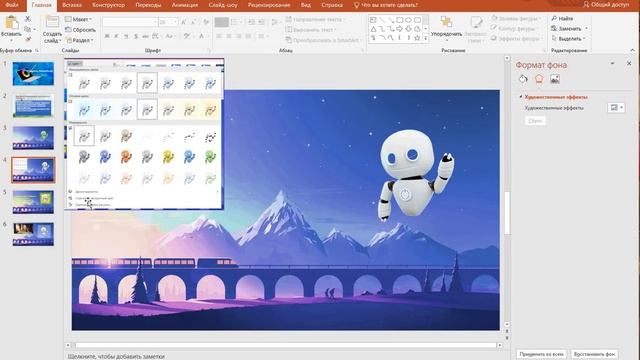The width and height of the screenshot is (640, 360).
Task: Increase font size with the larger A icon
Action: 184,22
